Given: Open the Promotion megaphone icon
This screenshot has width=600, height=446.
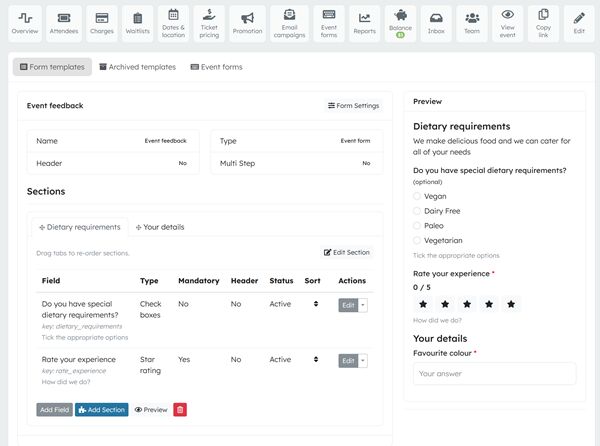Looking at the screenshot, I should [247, 22].
